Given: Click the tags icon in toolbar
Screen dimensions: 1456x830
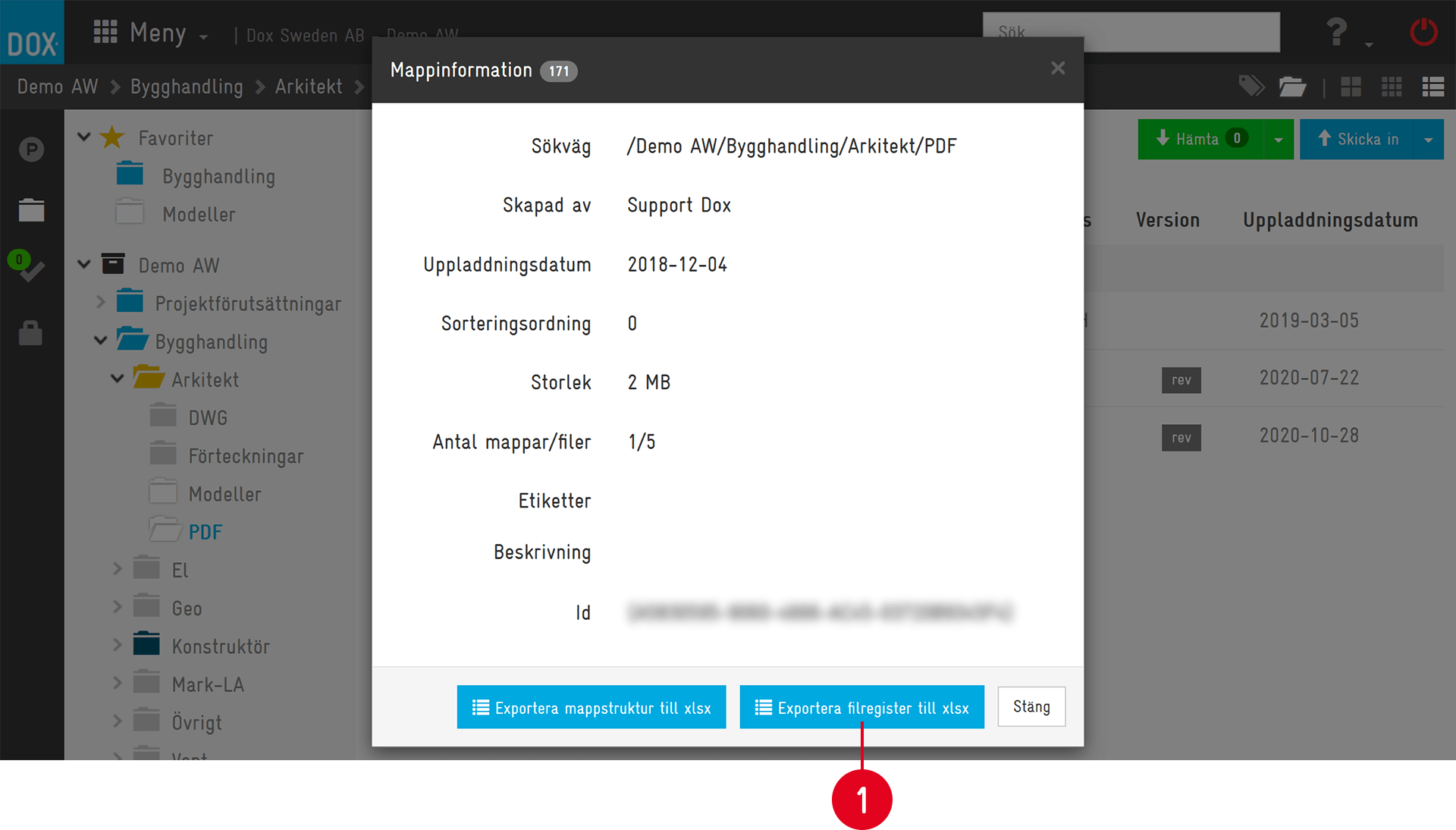Looking at the screenshot, I should (x=1251, y=86).
